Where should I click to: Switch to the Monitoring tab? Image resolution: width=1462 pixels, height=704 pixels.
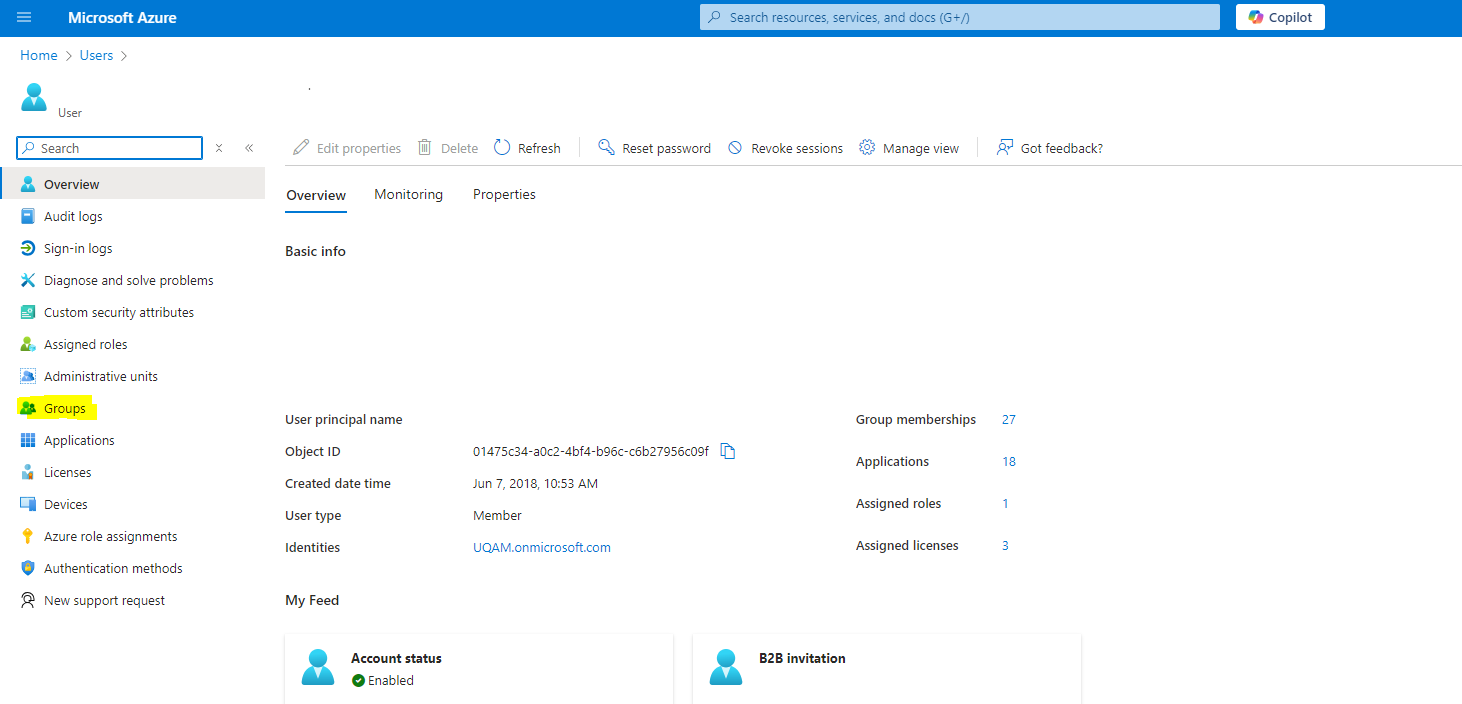pos(408,194)
